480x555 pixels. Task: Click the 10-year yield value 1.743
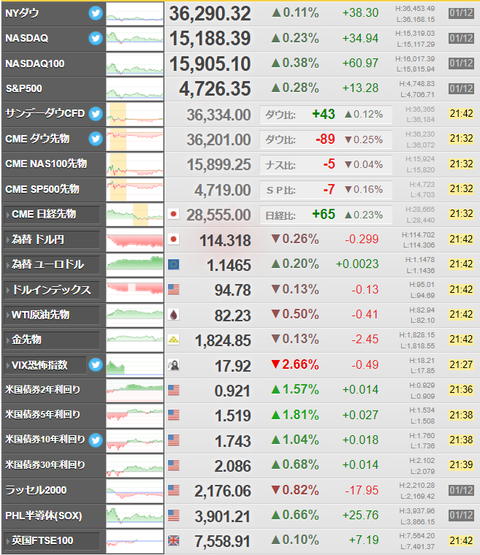pos(233,441)
